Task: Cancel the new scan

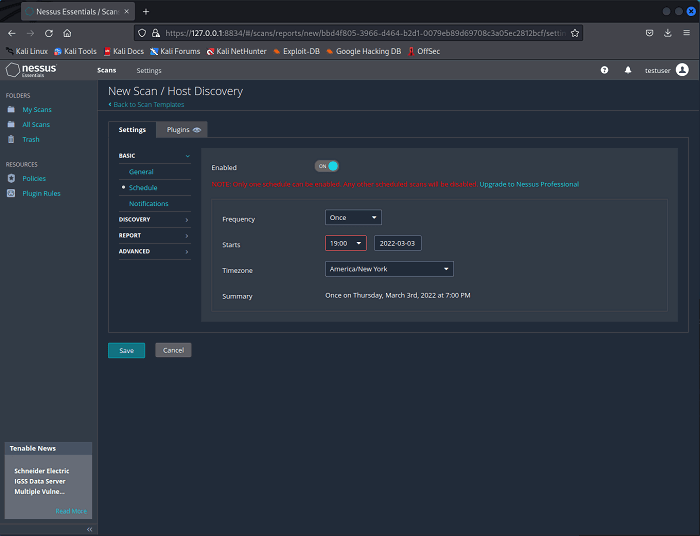Action: click(173, 350)
